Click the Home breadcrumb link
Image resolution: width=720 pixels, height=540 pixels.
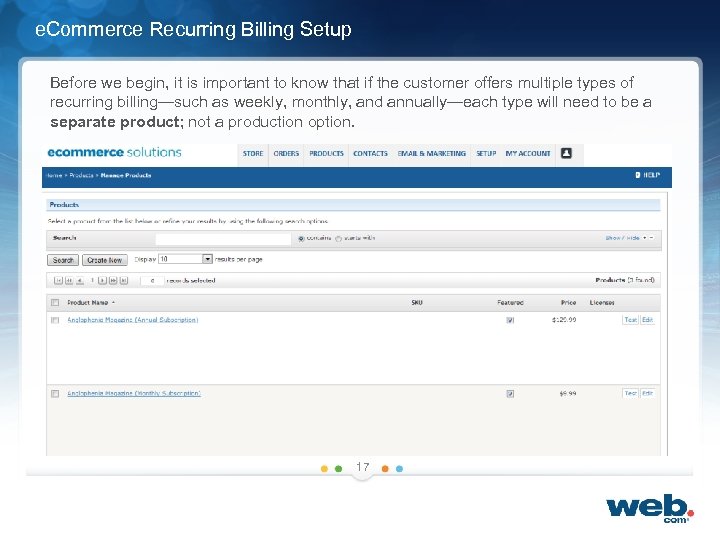pyautogui.click(x=54, y=175)
